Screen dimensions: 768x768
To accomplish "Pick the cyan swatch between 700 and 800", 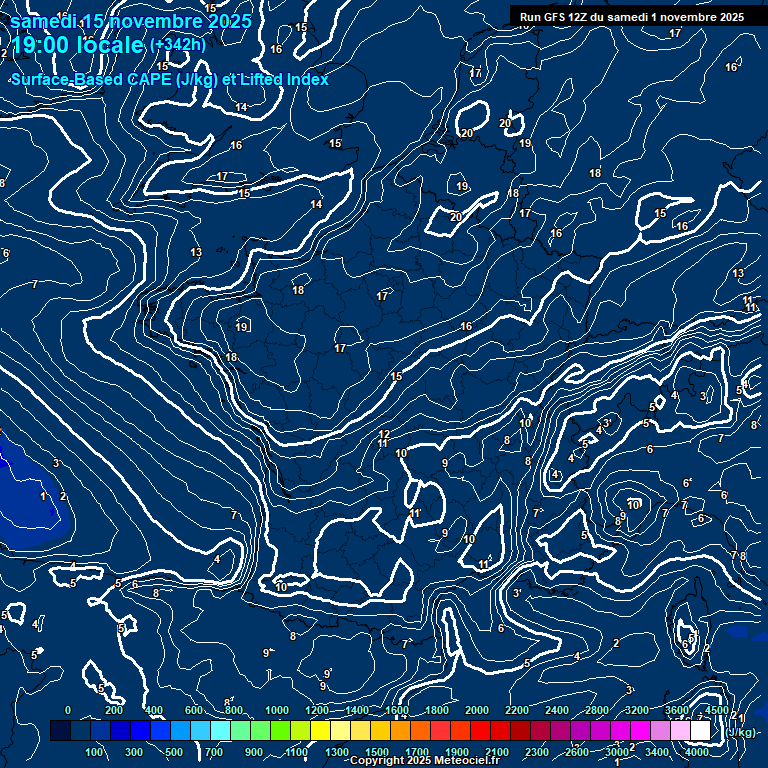I will (x=220, y=730).
